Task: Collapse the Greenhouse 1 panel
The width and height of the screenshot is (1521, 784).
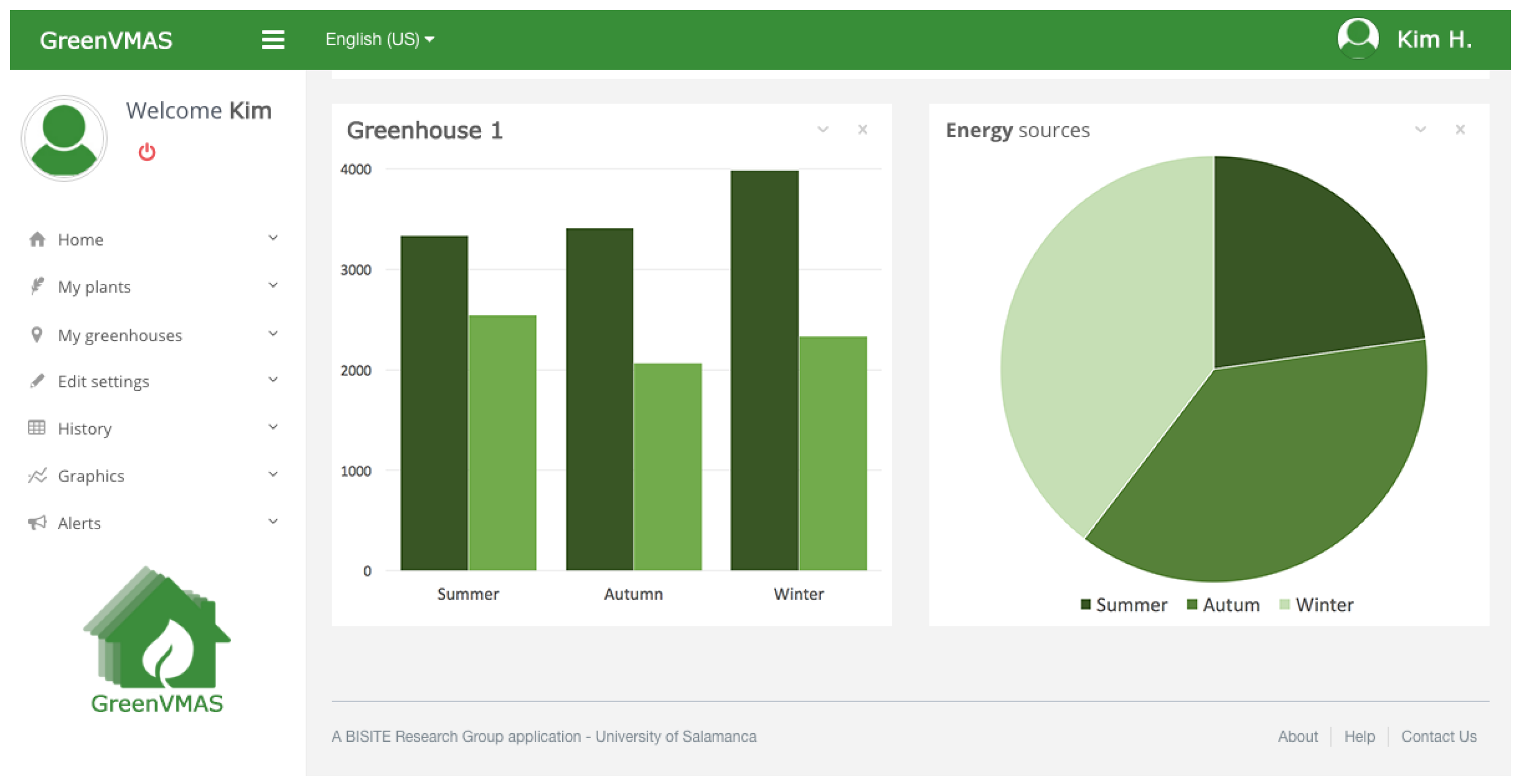Action: pyautogui.click(x=823, y=129)
